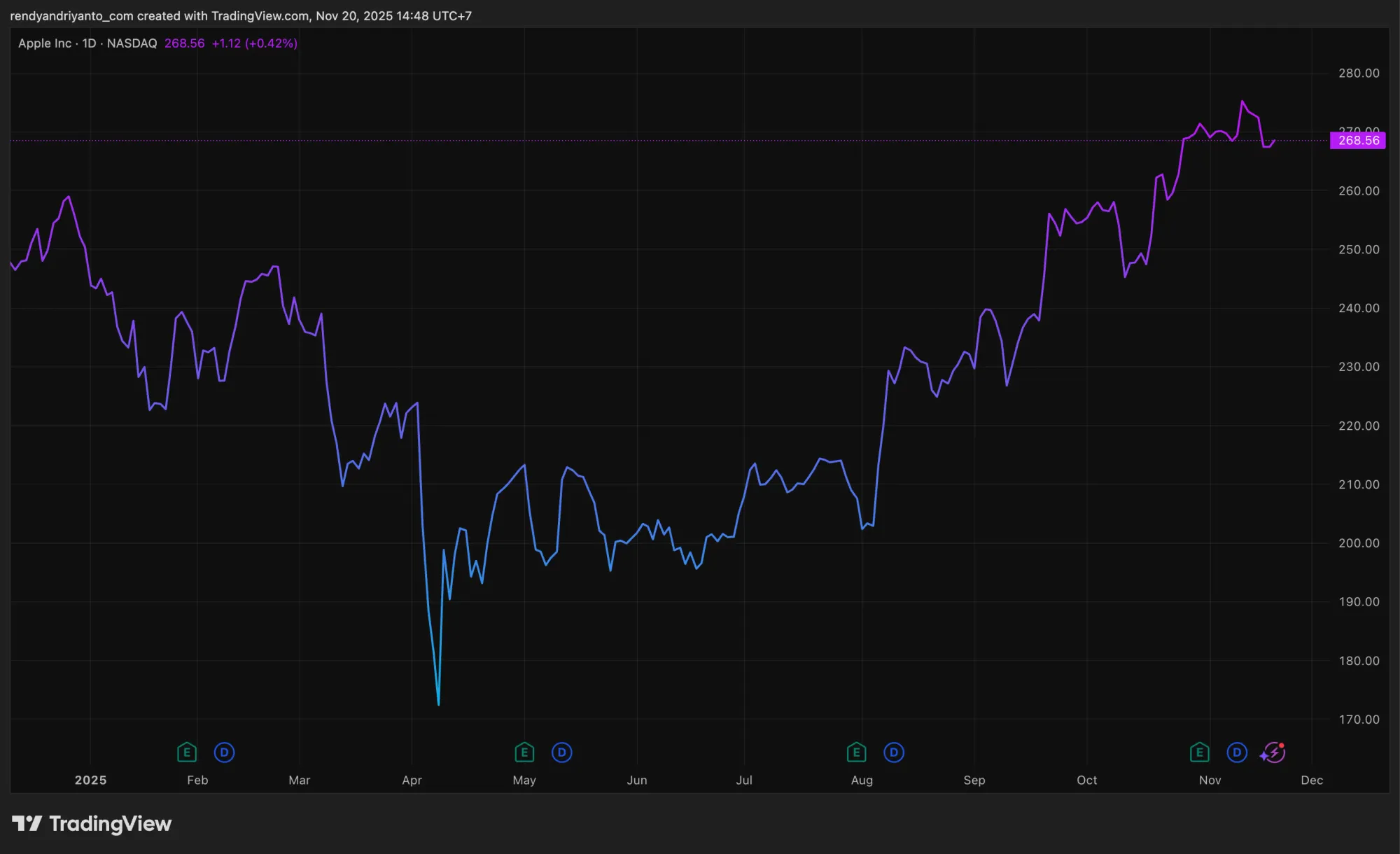Click the dividend D marker near Feb
This screenshot has height=854, width=1400.
[x=224, y=752]
